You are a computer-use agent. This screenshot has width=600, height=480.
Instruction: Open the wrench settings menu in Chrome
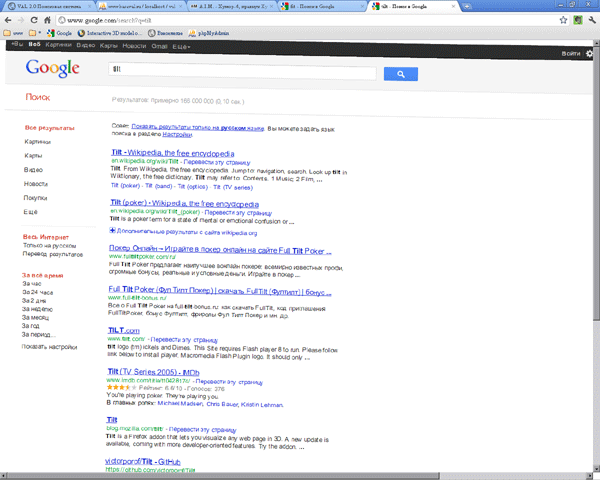[x=592, y=20]
